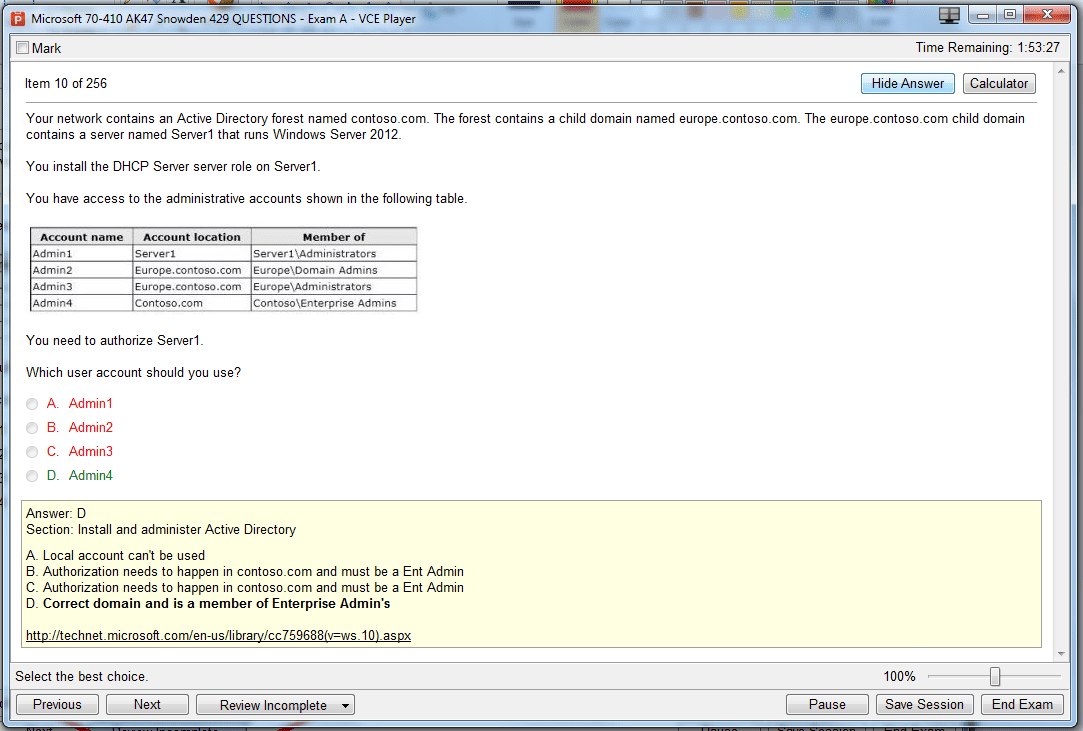Click the Time Remaining display
1083x731 pixels.
click(988, 48)
